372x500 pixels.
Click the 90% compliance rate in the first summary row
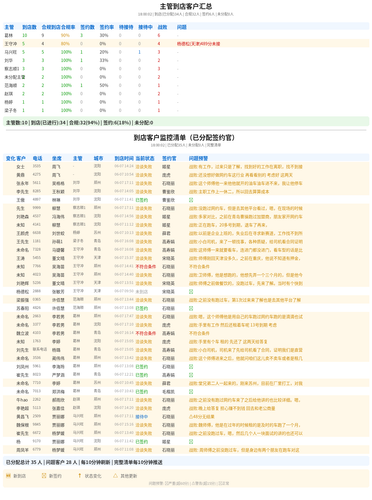pos(65,35)
